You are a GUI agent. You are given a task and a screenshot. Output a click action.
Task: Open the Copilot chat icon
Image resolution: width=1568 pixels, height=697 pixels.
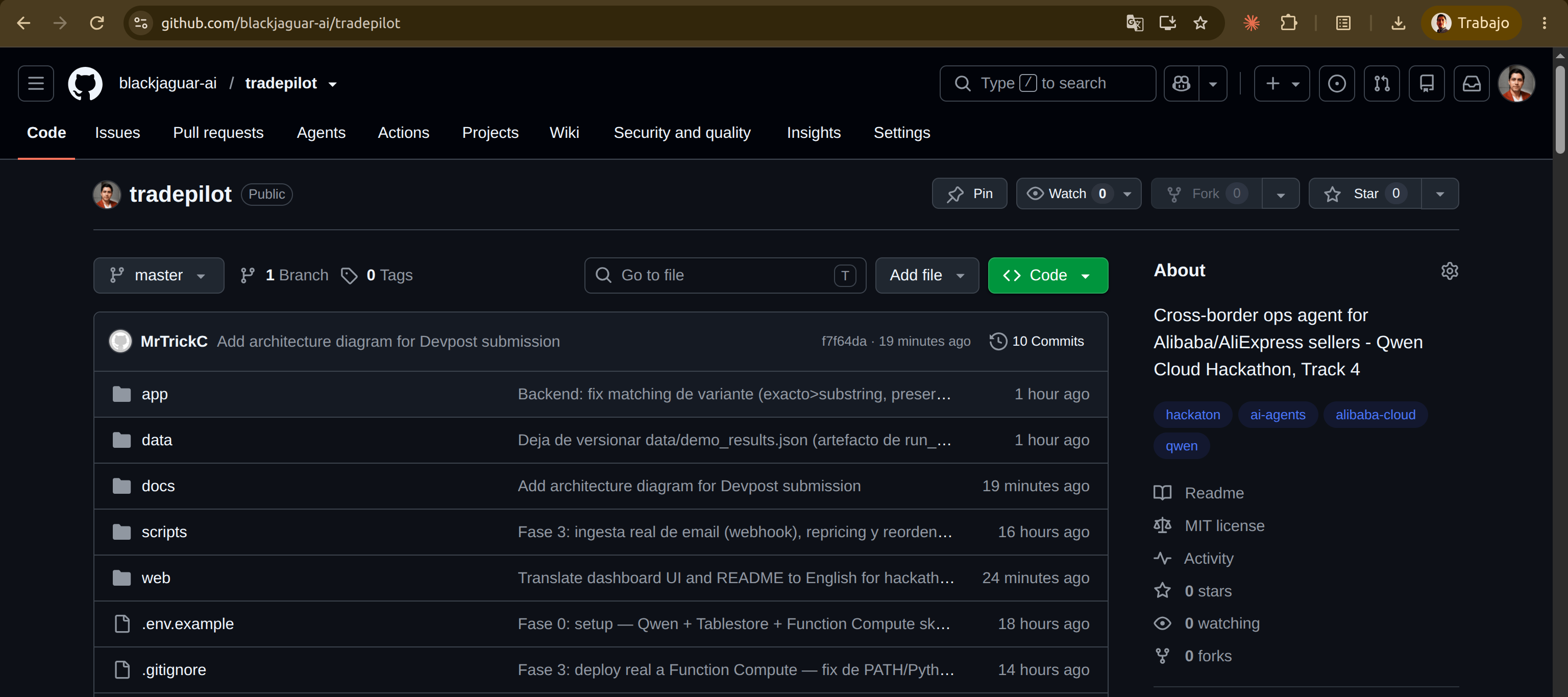[1182, 83]
